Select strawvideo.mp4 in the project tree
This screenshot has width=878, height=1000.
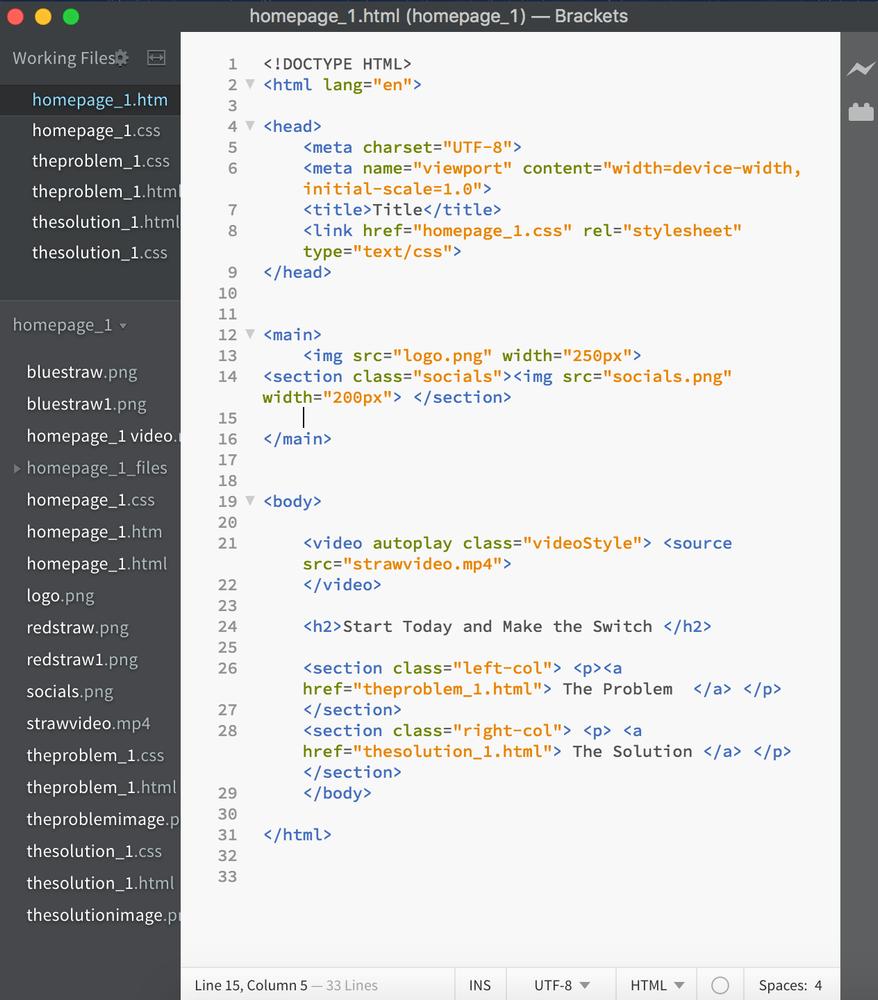[89, 723]
